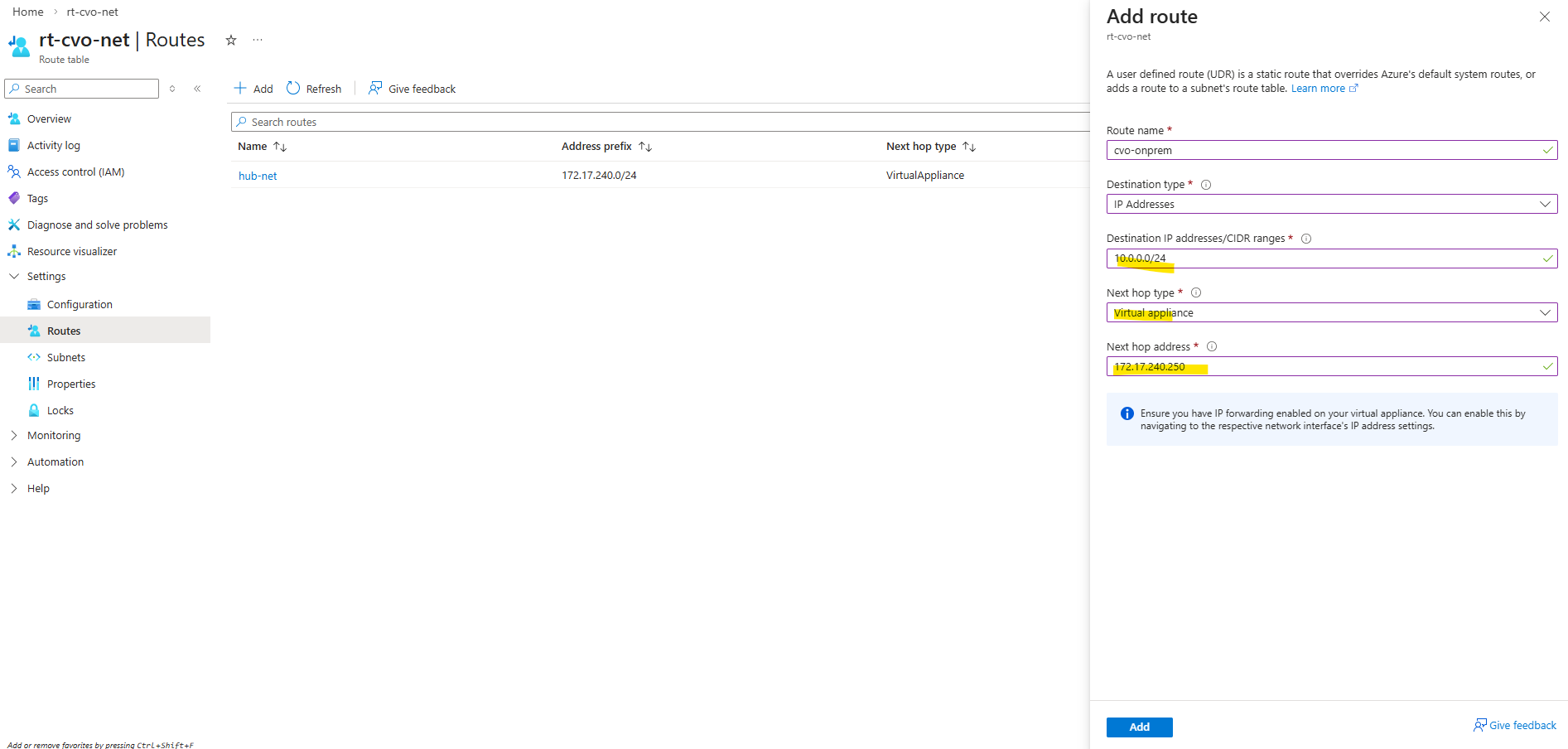This screenshot has height=749, width=1568.
Task: Open the Destination type dropdown
Action: pyautogui.click(x=1331, y=205)
